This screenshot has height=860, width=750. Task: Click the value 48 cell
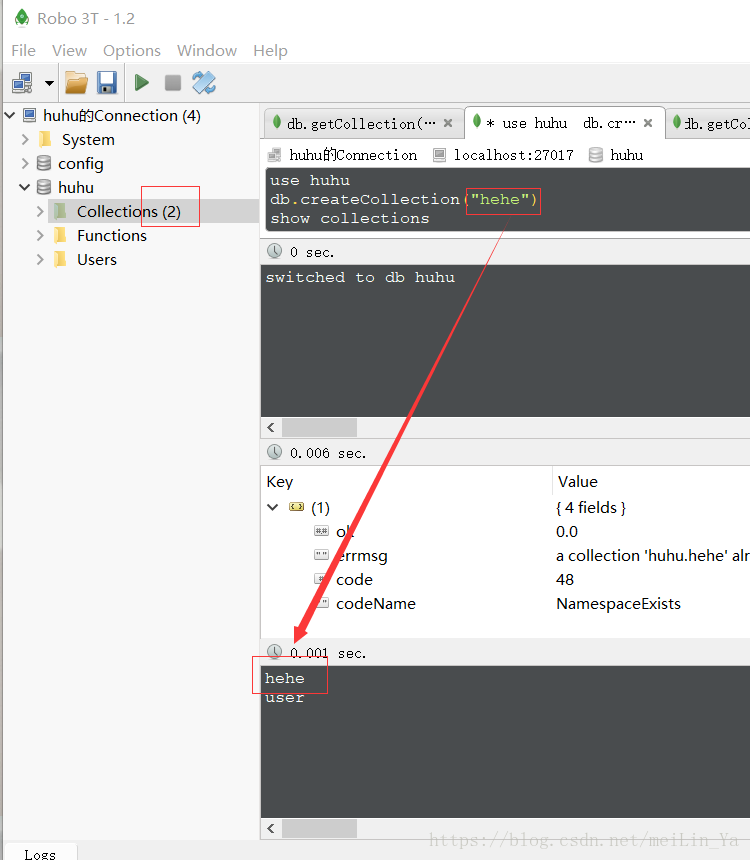[565, 580]
